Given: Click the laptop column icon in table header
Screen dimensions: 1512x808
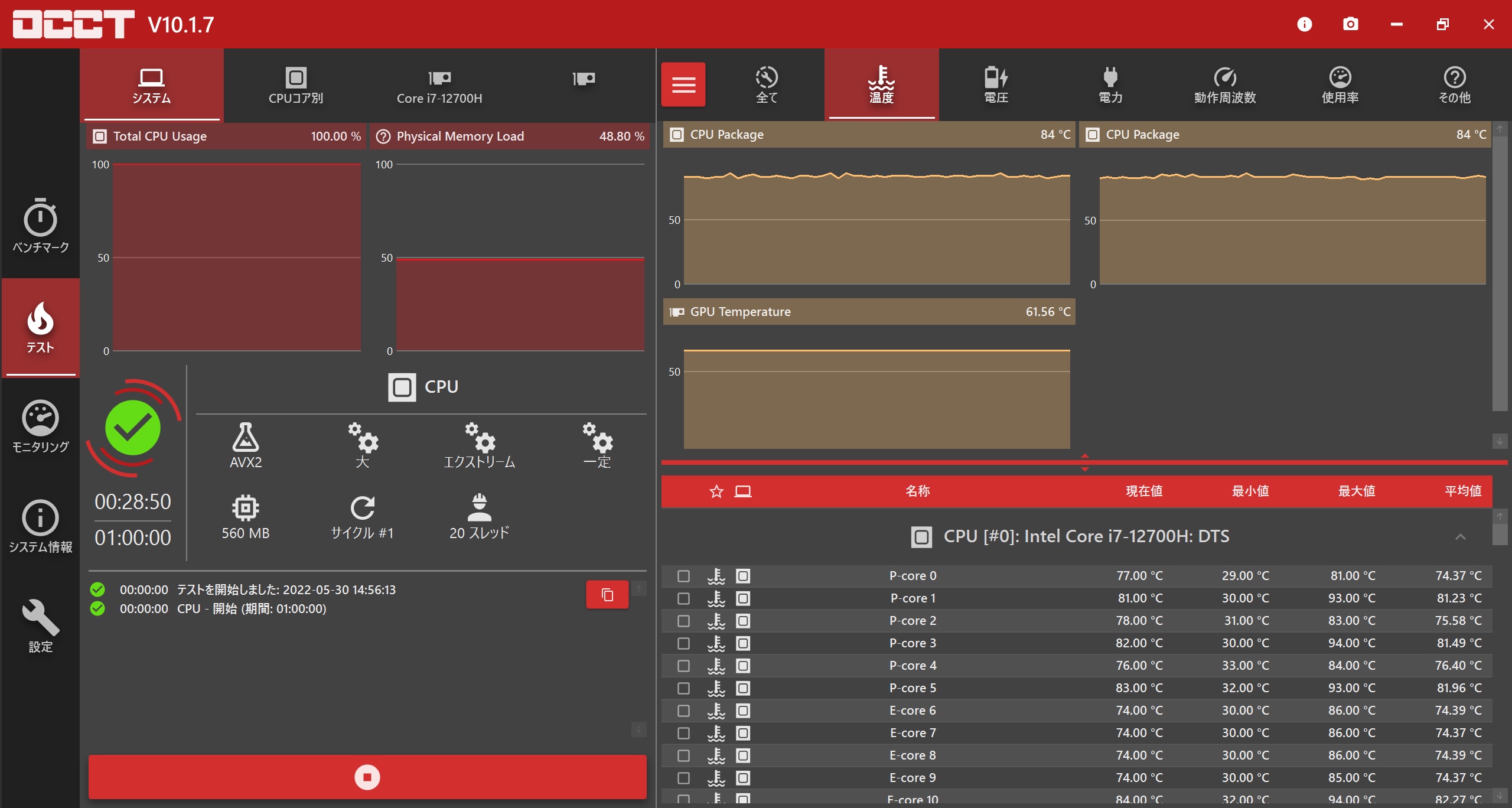Looking at the screenshot, I should tap(742, 491).
